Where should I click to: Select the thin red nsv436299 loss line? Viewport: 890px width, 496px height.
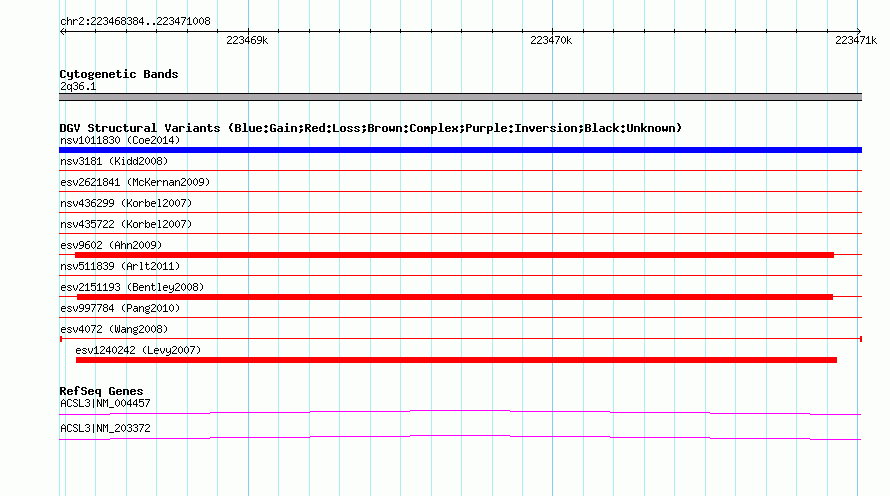[460, 212]
